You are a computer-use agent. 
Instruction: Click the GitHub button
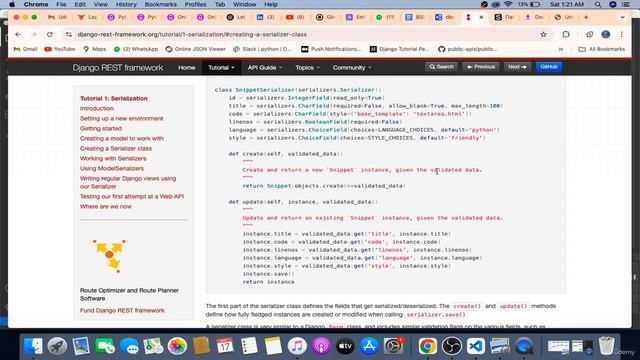coord(549,67)
